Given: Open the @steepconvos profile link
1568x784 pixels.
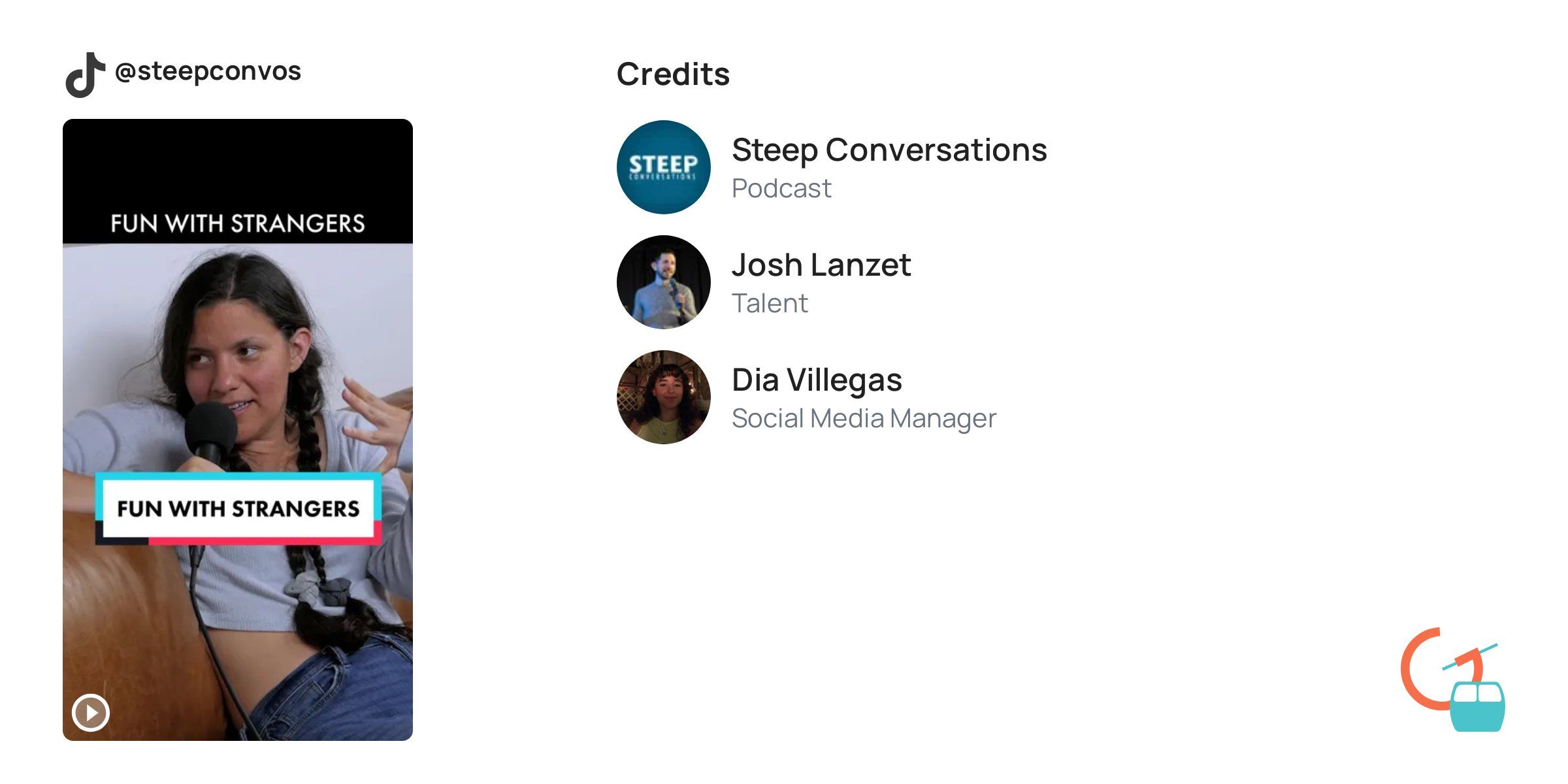Looking at the screenshot, I should click(x=208, y=71).
